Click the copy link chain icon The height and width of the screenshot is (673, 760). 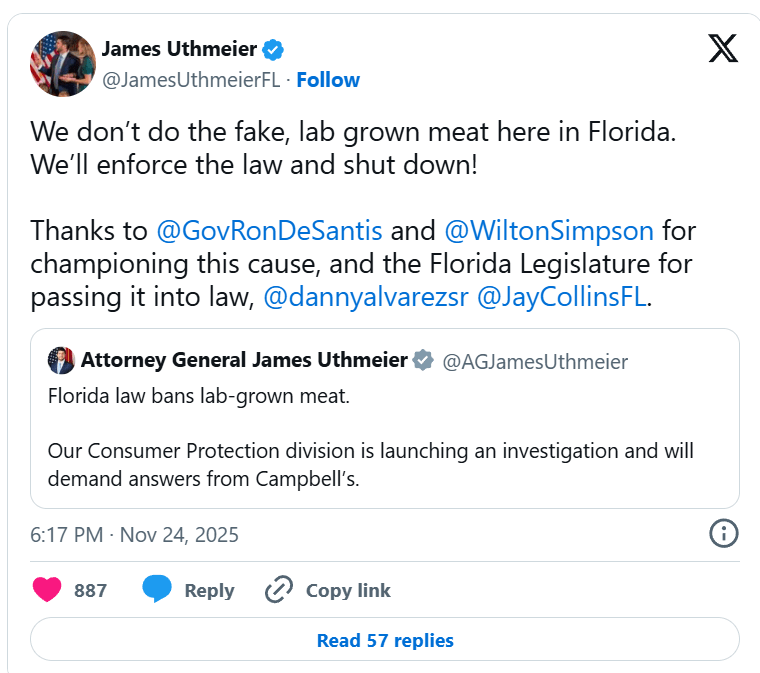point(278,590)
